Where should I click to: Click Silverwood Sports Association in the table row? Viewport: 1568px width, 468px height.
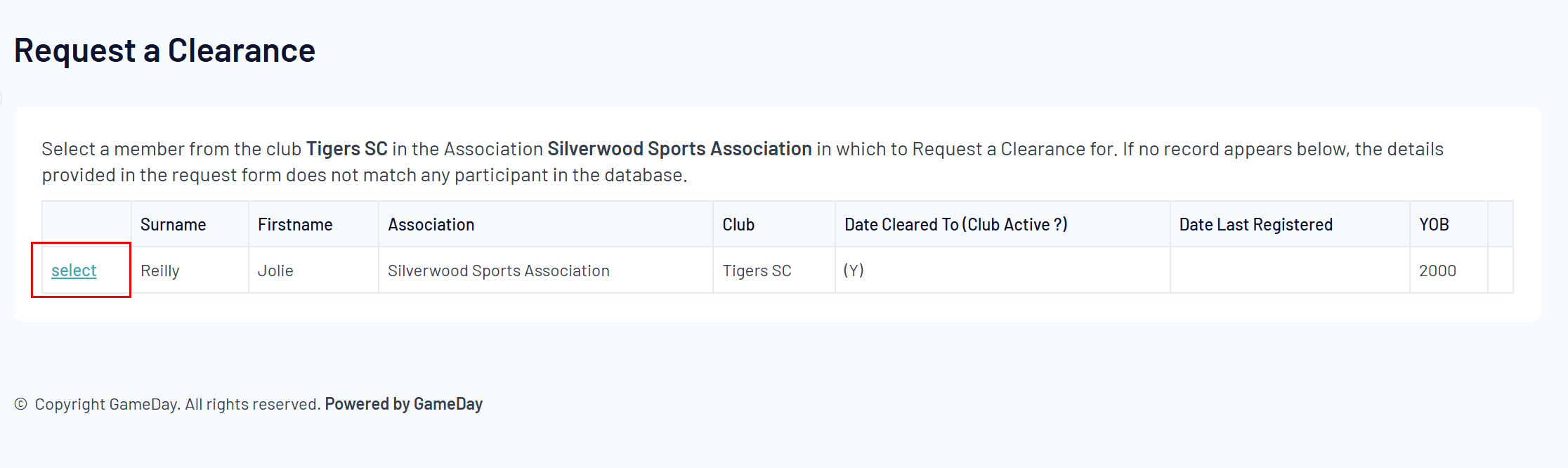click(x=499, y=271)
